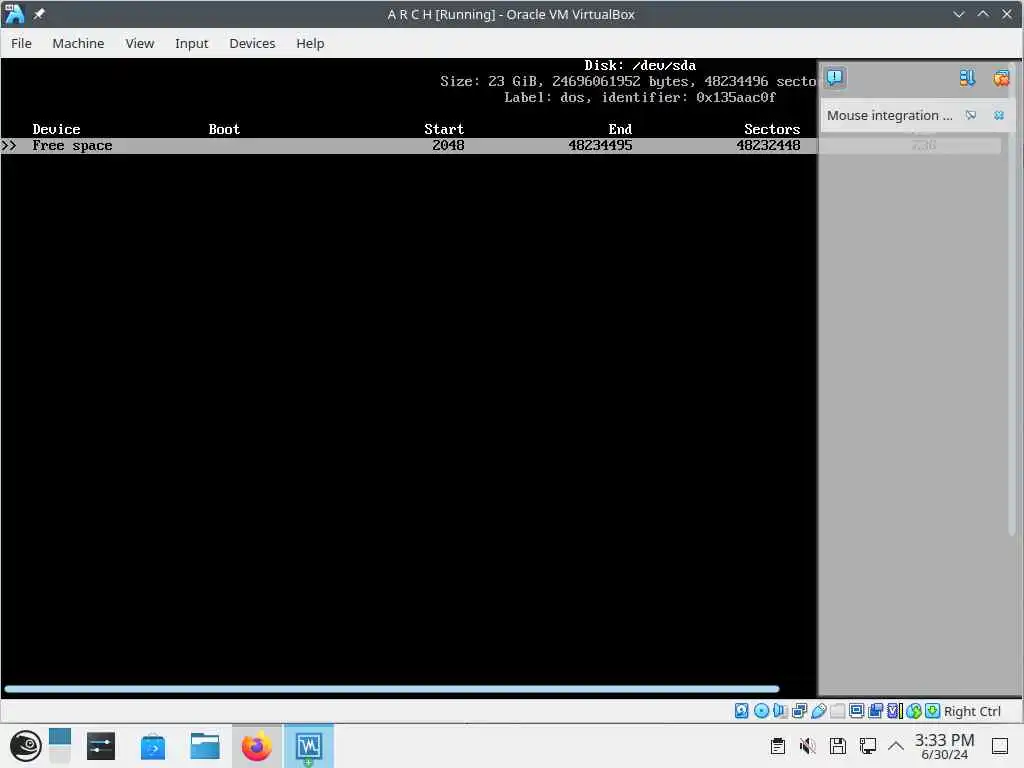Open the Input menu
This screenshot has width=1024, height=768.
point(191,43)
